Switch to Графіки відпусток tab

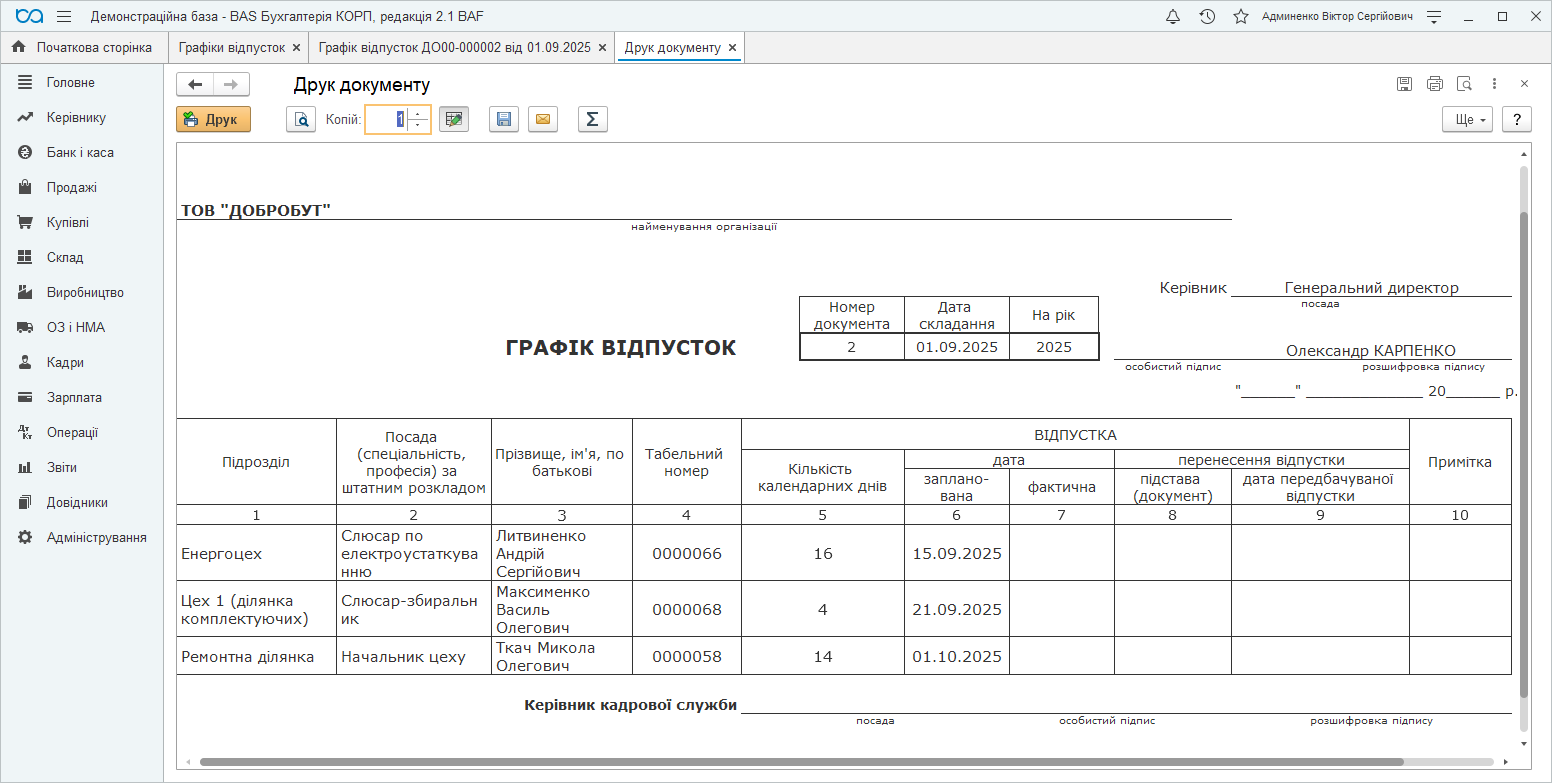pos(231,48)
